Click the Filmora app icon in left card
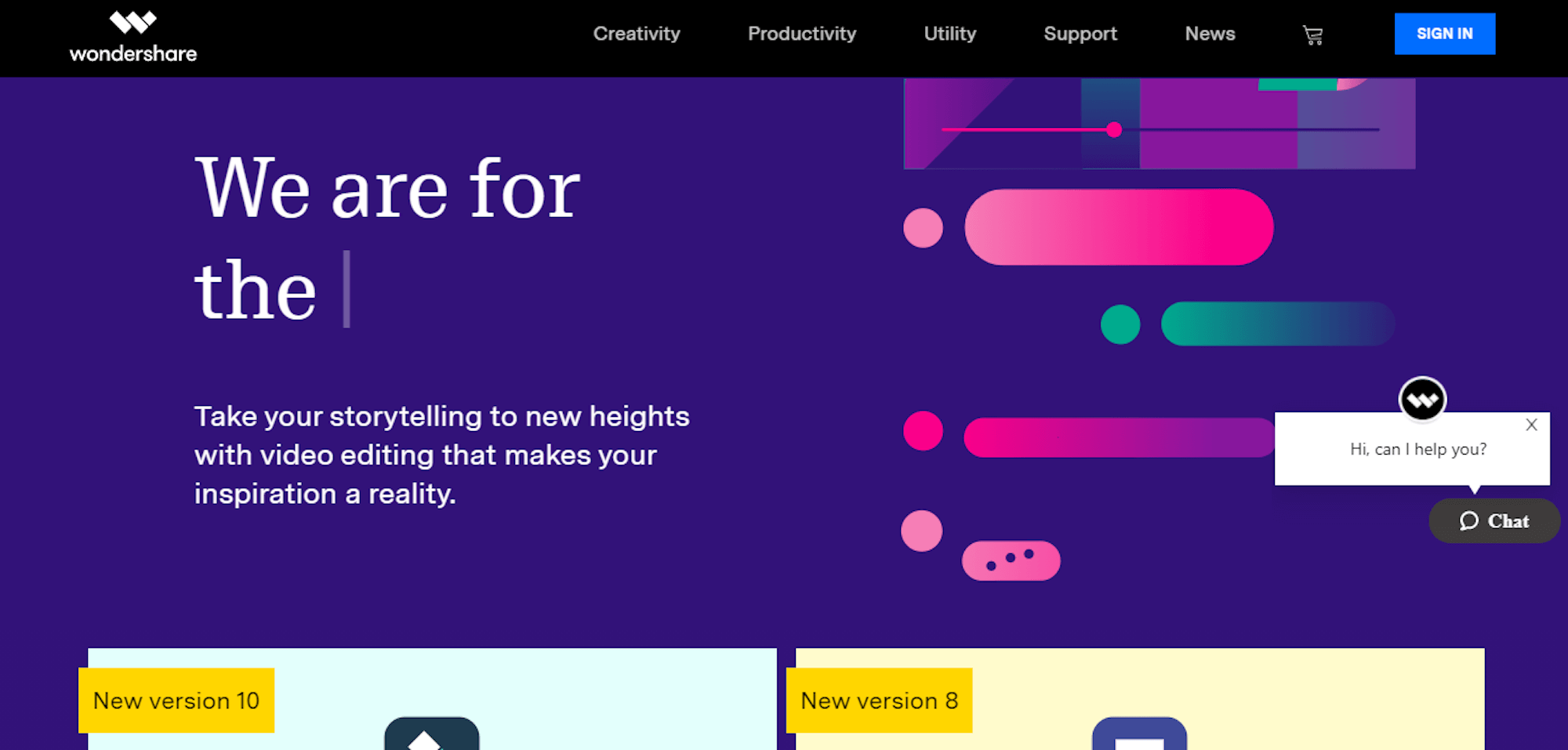The height and width of the screenshot is (750, 1568). (432, 734)
